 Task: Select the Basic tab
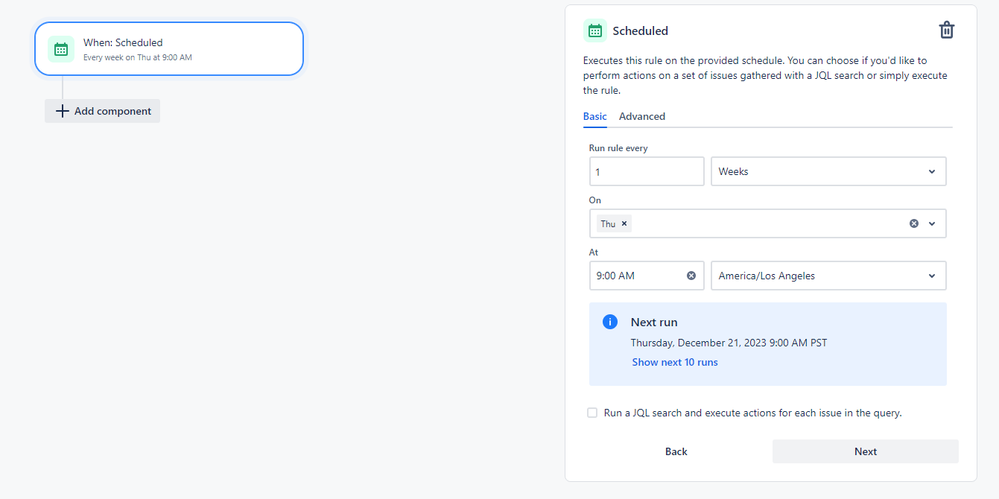coord(595,116)
